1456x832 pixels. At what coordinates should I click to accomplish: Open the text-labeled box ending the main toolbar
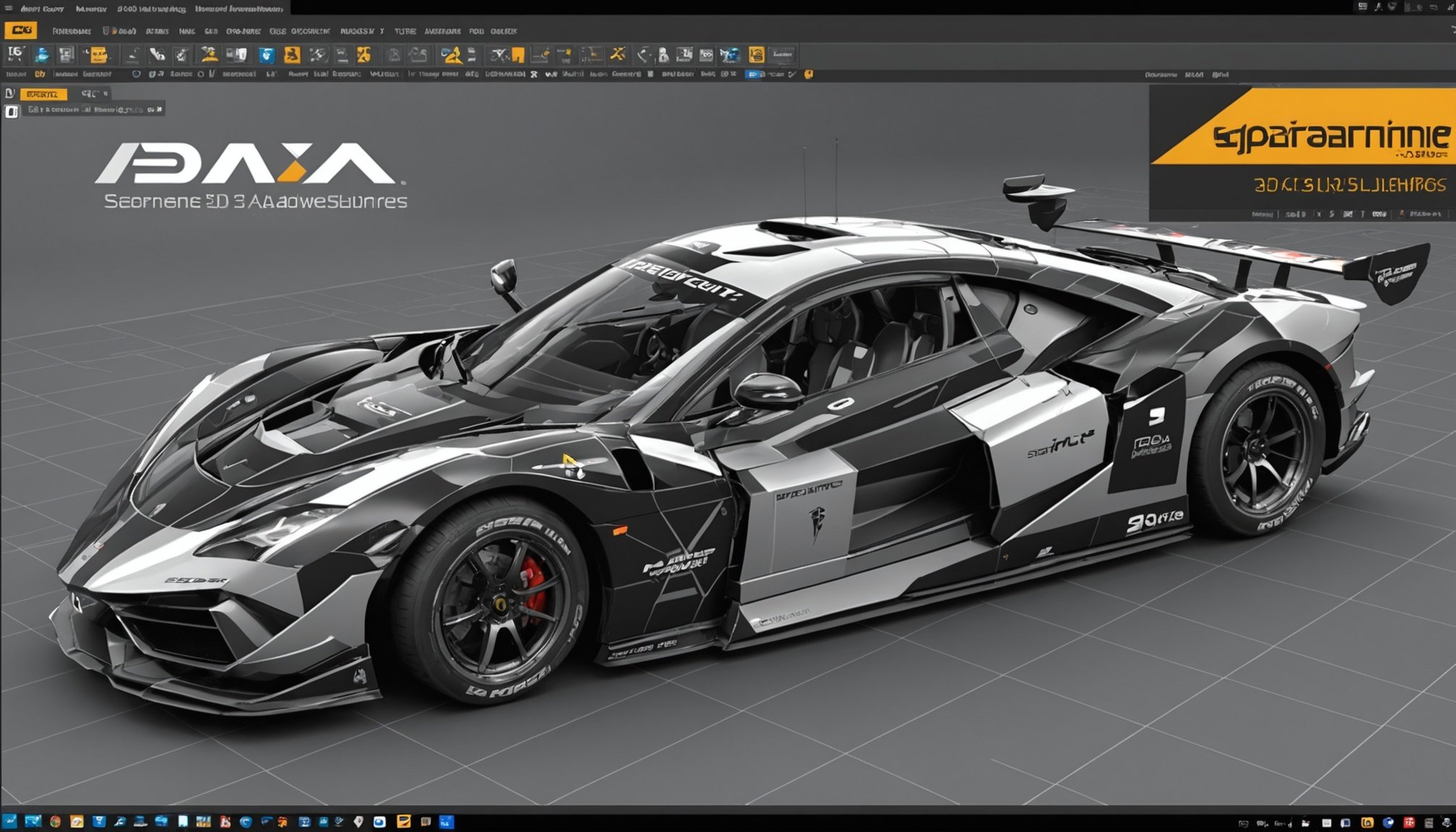tap(782, 55)
